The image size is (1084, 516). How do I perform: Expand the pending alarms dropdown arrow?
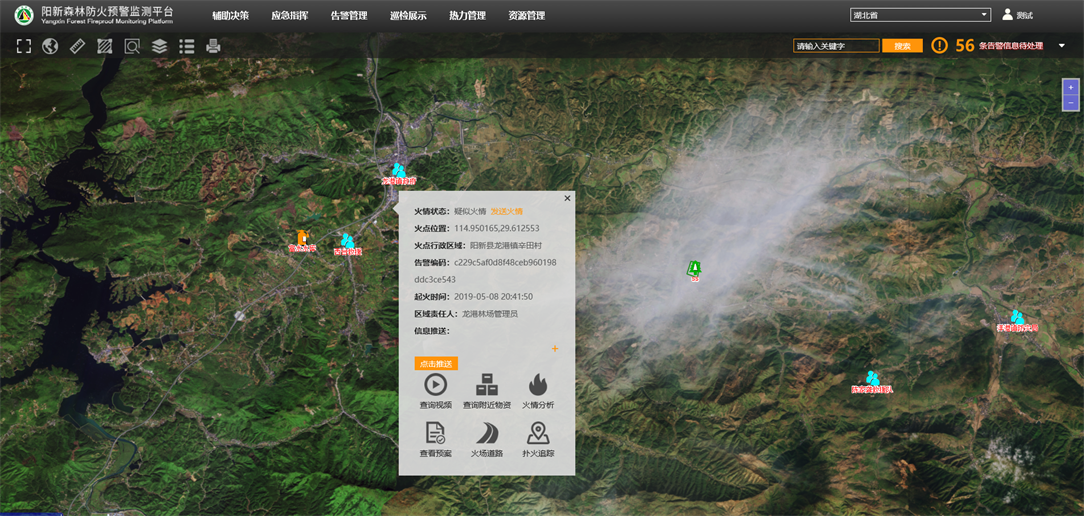click(x=1061, y=46)
